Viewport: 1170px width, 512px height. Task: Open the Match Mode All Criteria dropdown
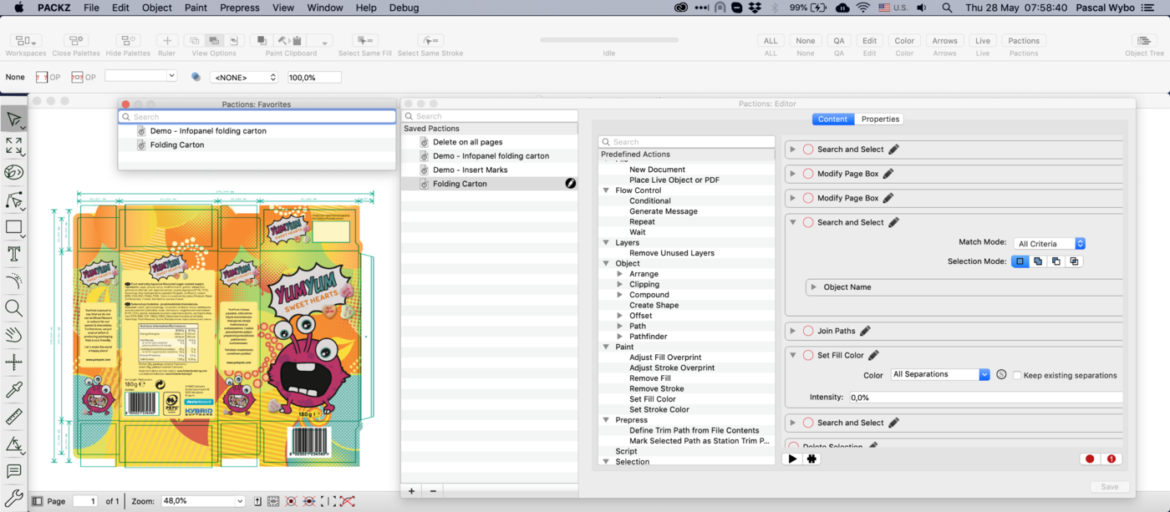coord(1048,243)
